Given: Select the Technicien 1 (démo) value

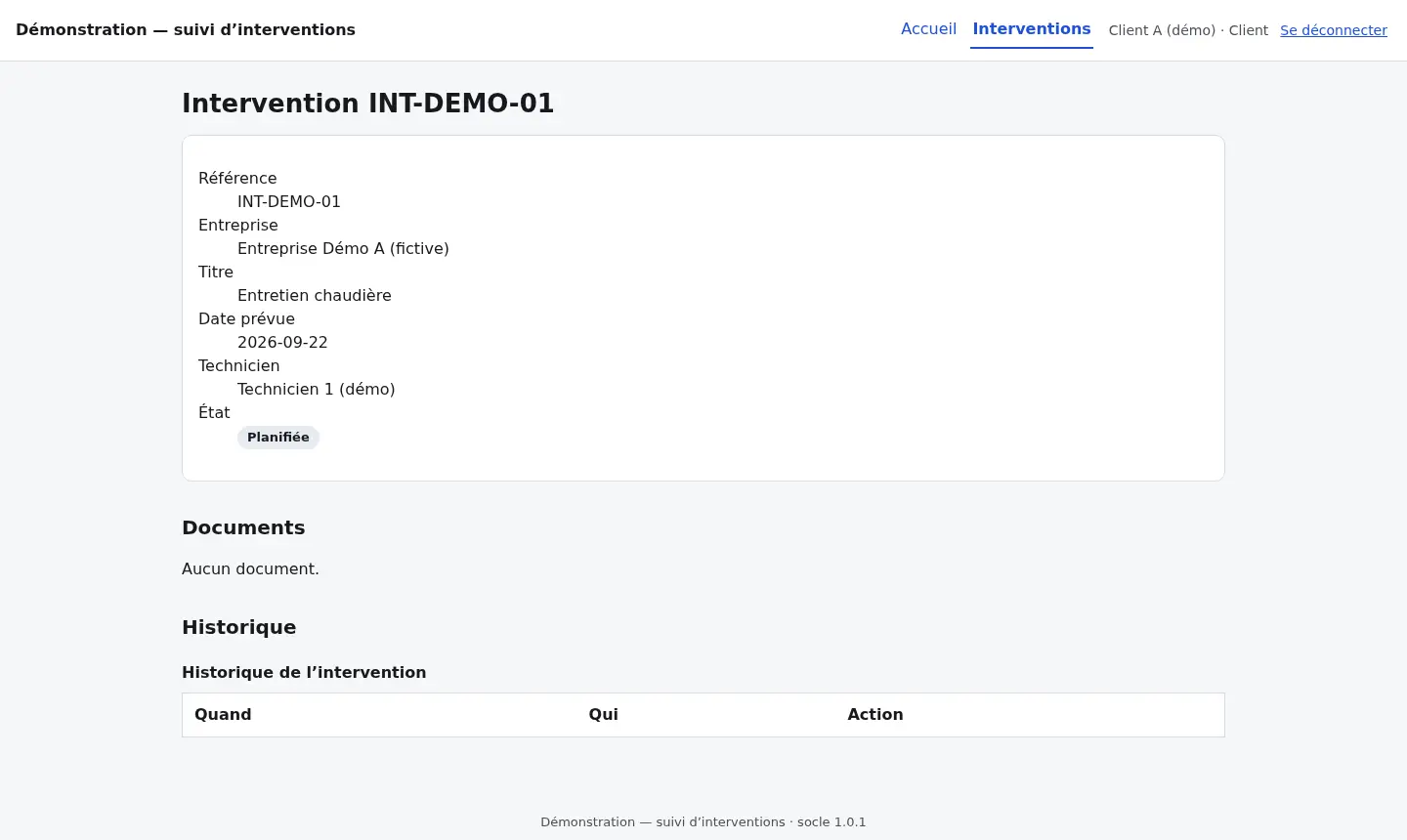Looking at the screenshot, I should (x=317, y=389).
